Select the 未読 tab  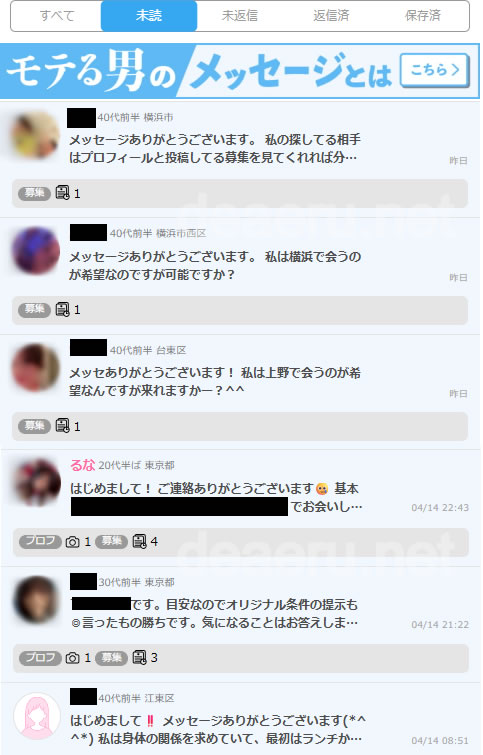(x=149, y=16)
